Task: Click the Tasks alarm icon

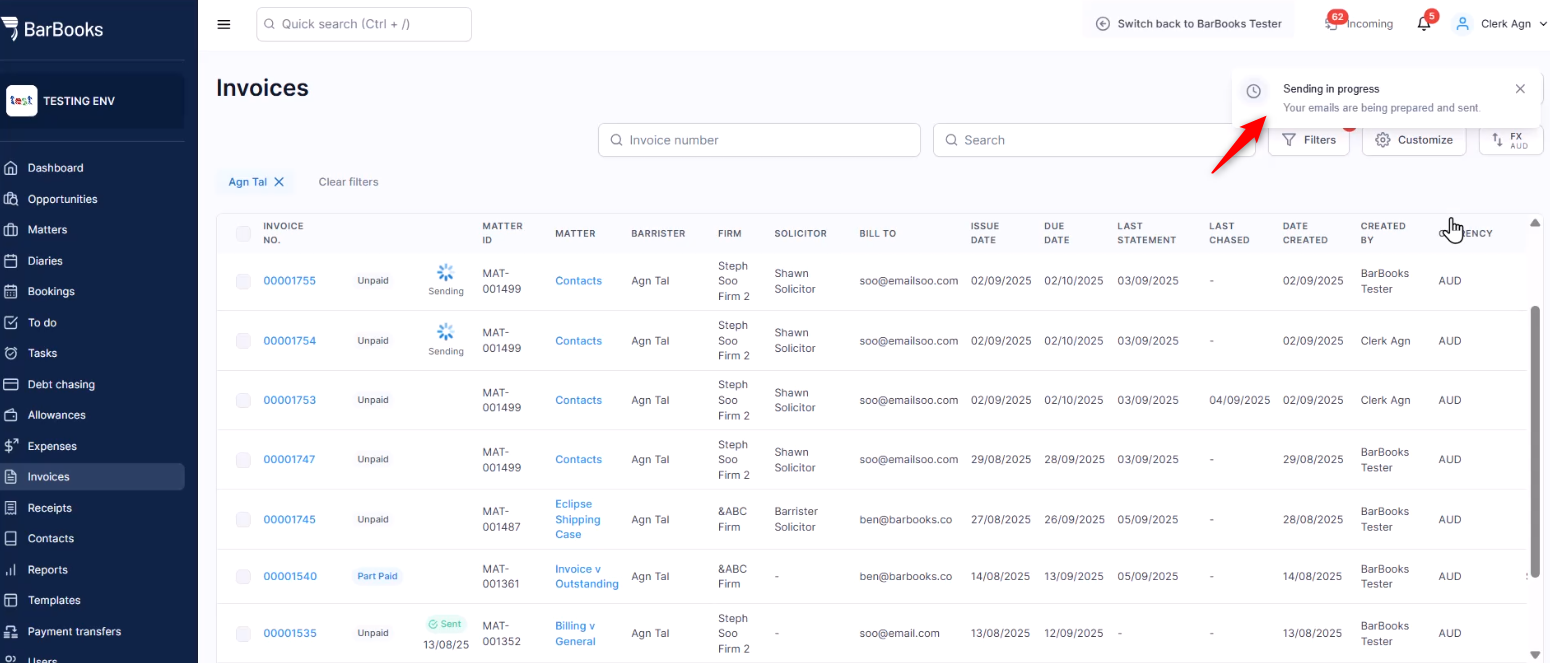Action: 11,353
